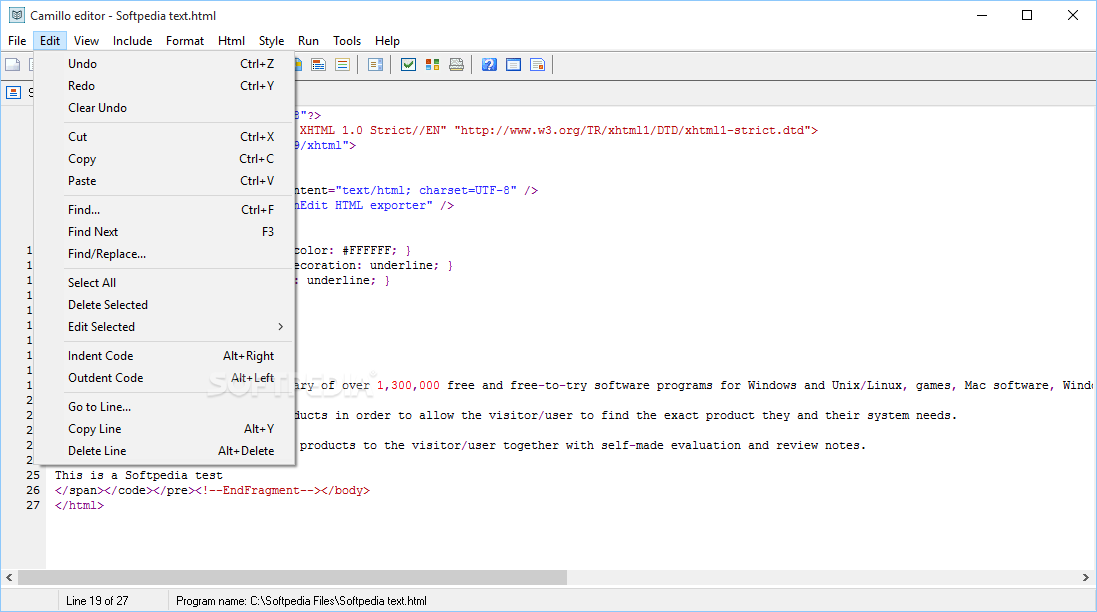Click the last toolbar icon, the page with an orange mark

click(537, 65)
